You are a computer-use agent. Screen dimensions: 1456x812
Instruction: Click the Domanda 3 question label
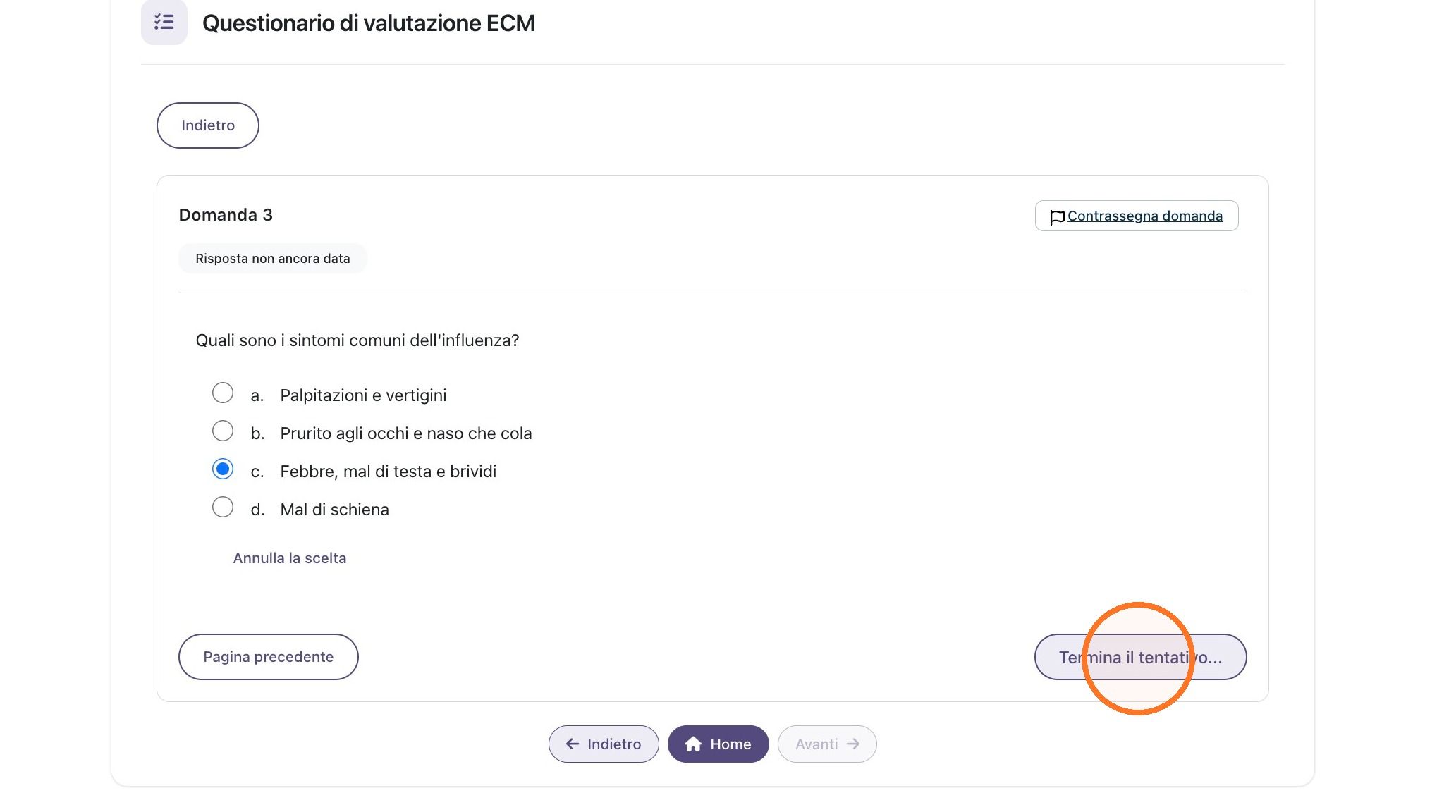[226, 215]
